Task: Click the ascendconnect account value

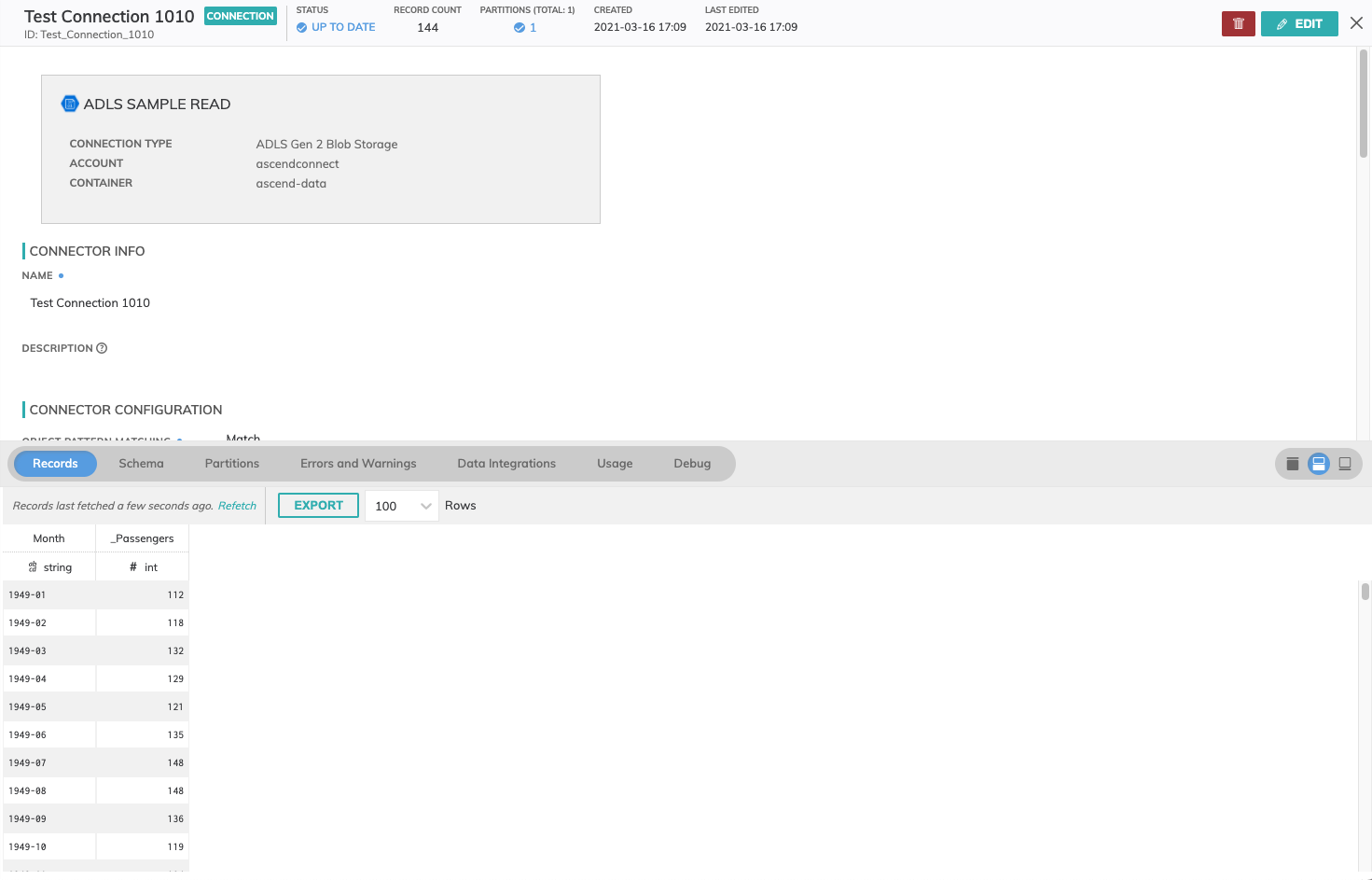Action: pos(297,164)
